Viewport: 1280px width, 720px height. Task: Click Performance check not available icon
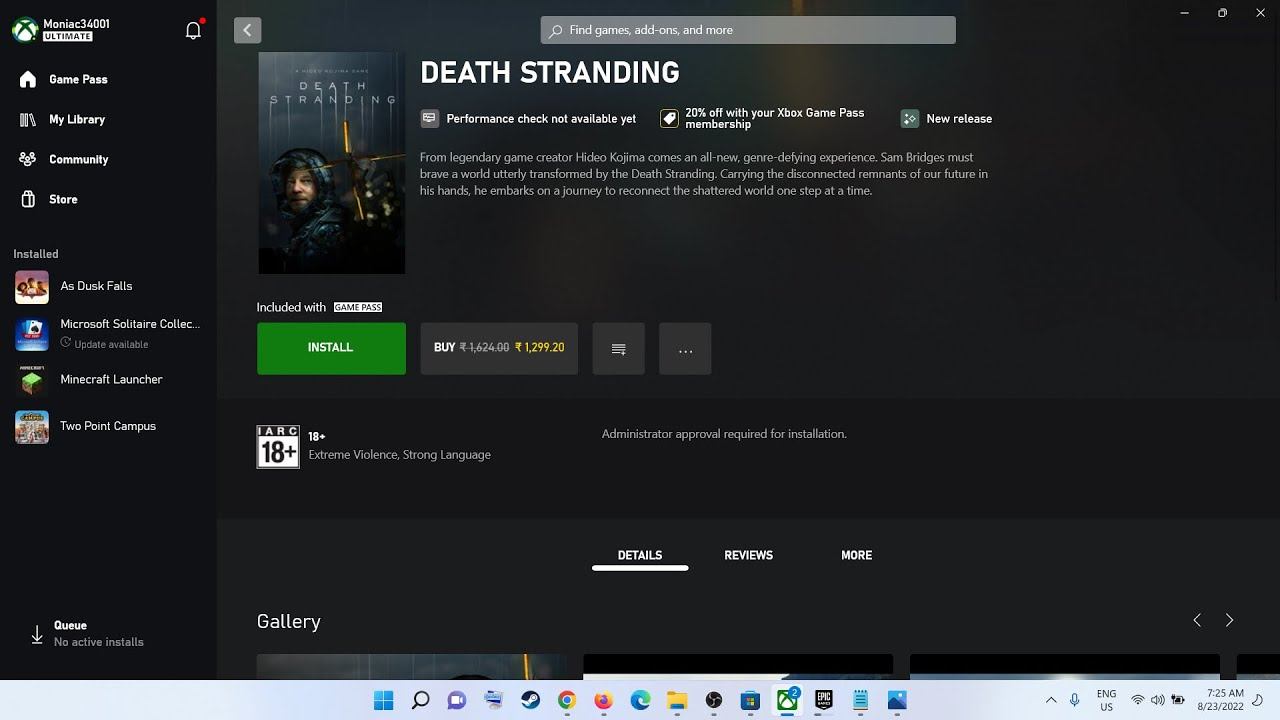(429, 118)
